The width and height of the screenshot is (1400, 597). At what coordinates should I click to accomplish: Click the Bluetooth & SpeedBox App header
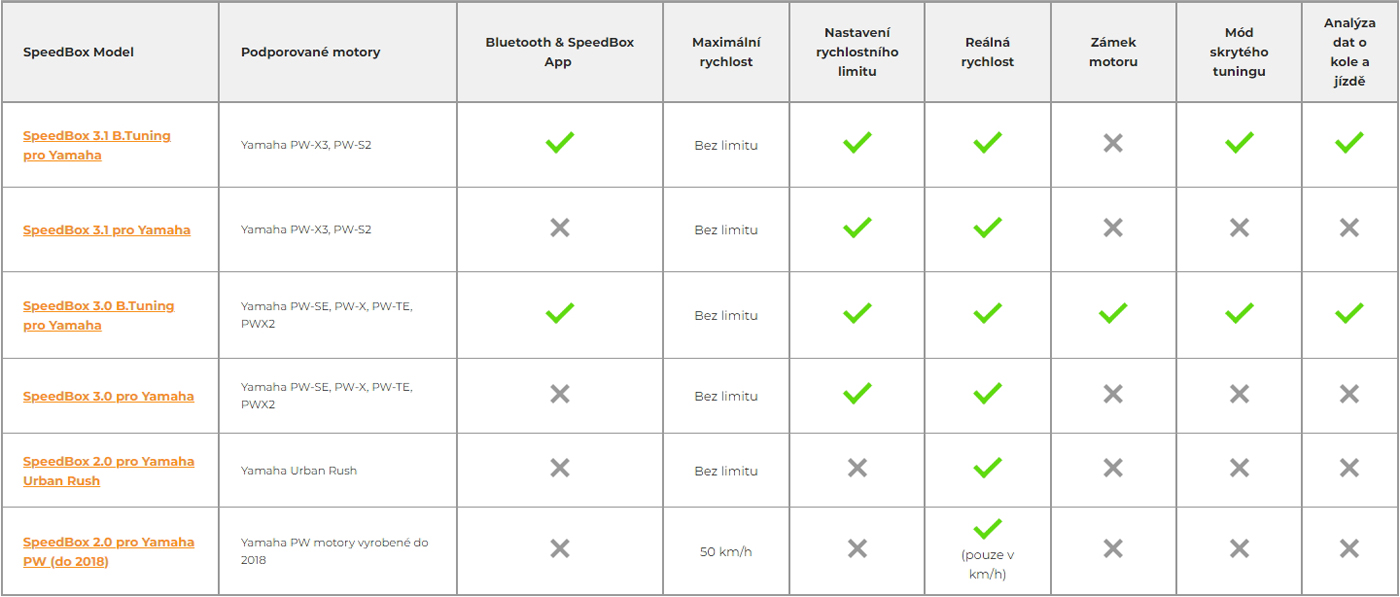560,52
